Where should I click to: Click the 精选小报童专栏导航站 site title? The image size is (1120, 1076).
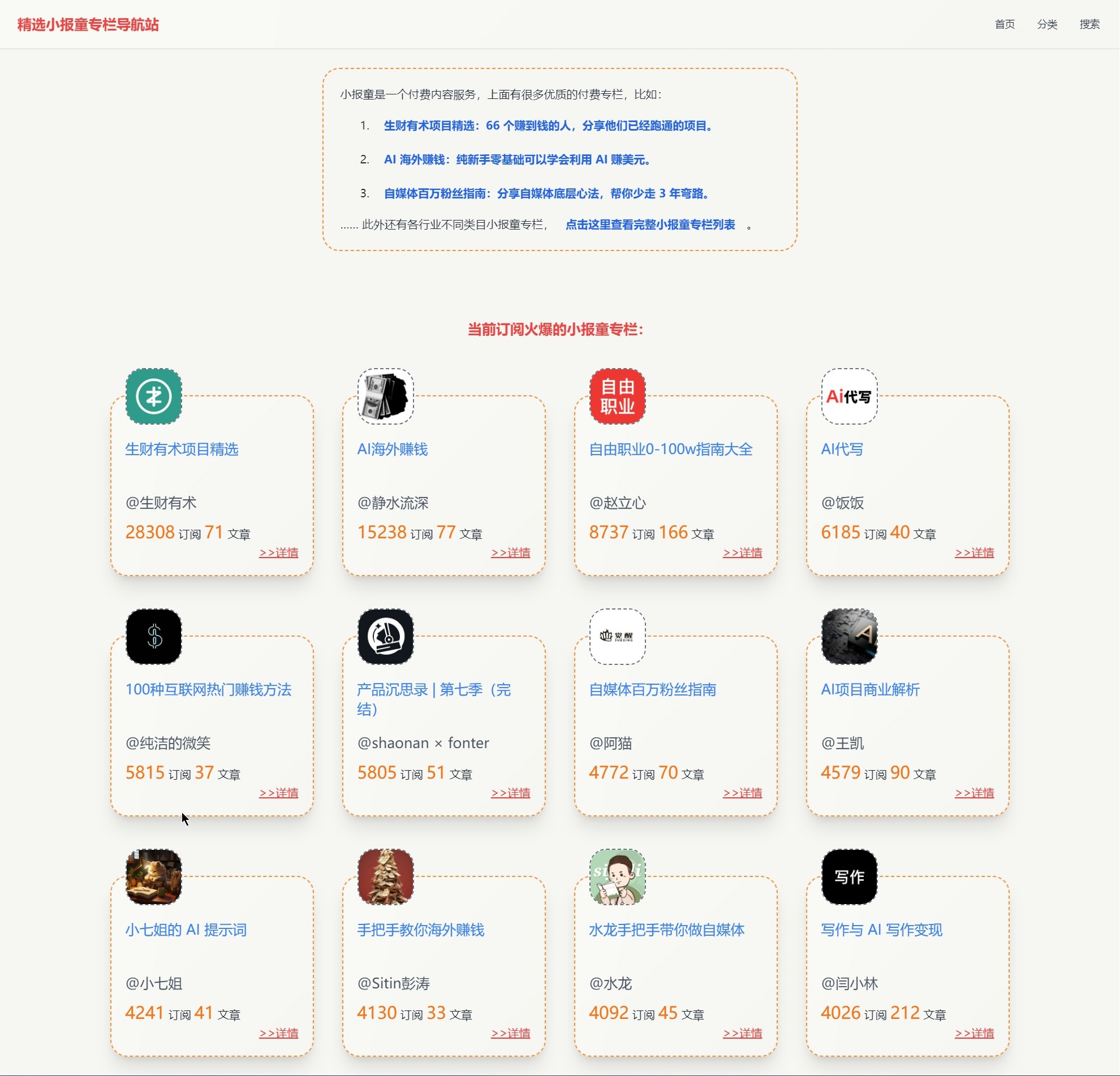[88, 24]
